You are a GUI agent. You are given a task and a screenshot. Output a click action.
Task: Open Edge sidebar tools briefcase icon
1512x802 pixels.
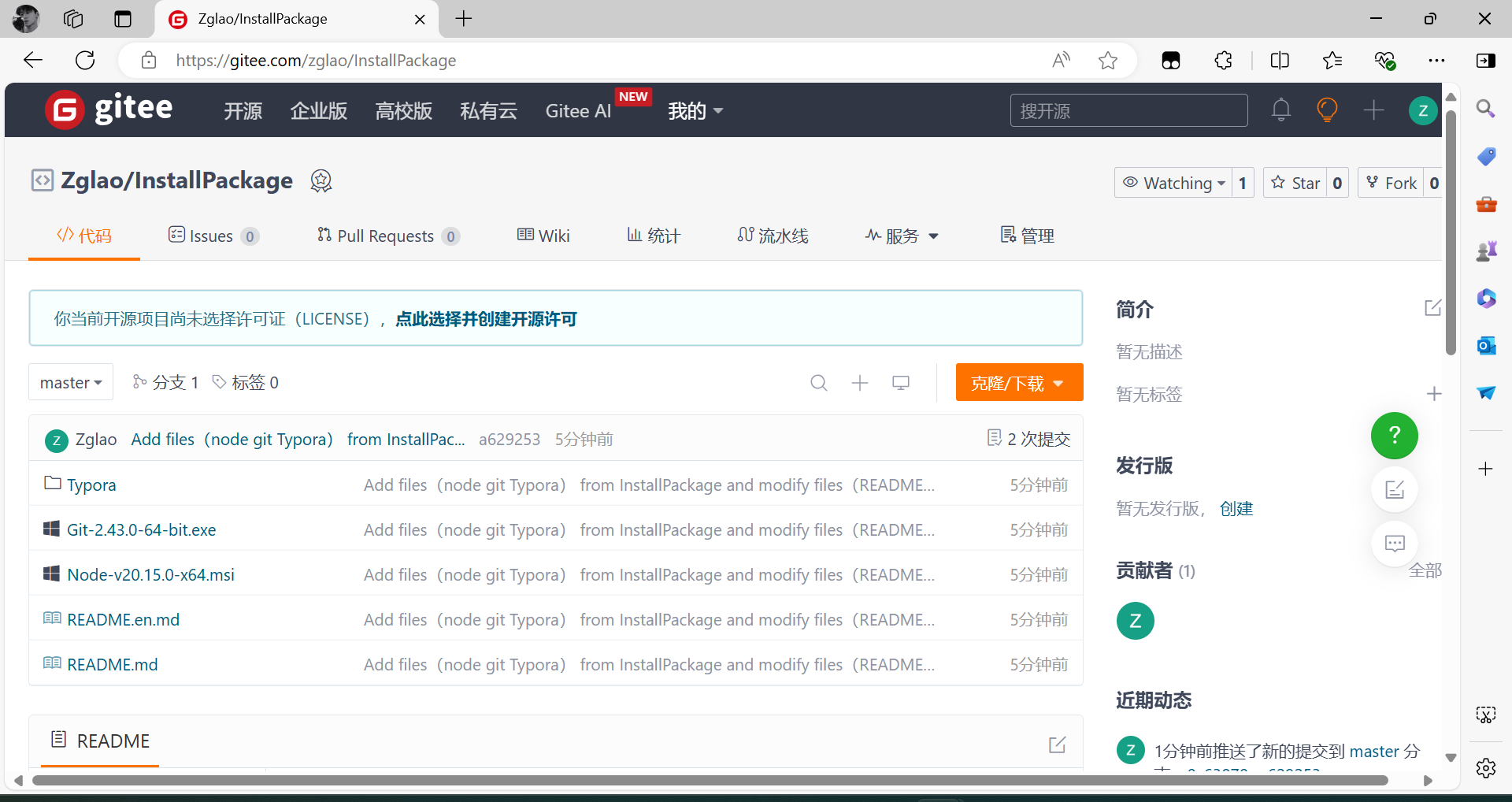coord(1486,204)
